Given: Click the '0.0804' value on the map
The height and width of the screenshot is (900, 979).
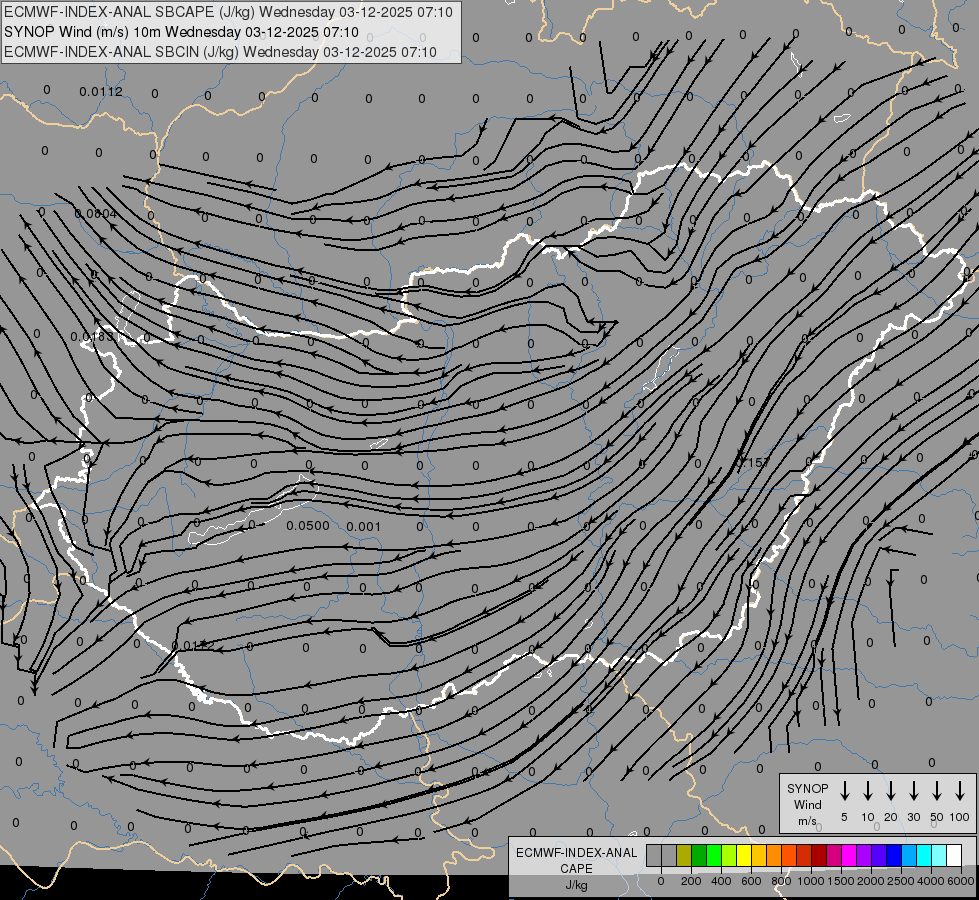Looking at the screenshot, I should tap(96, 214).
